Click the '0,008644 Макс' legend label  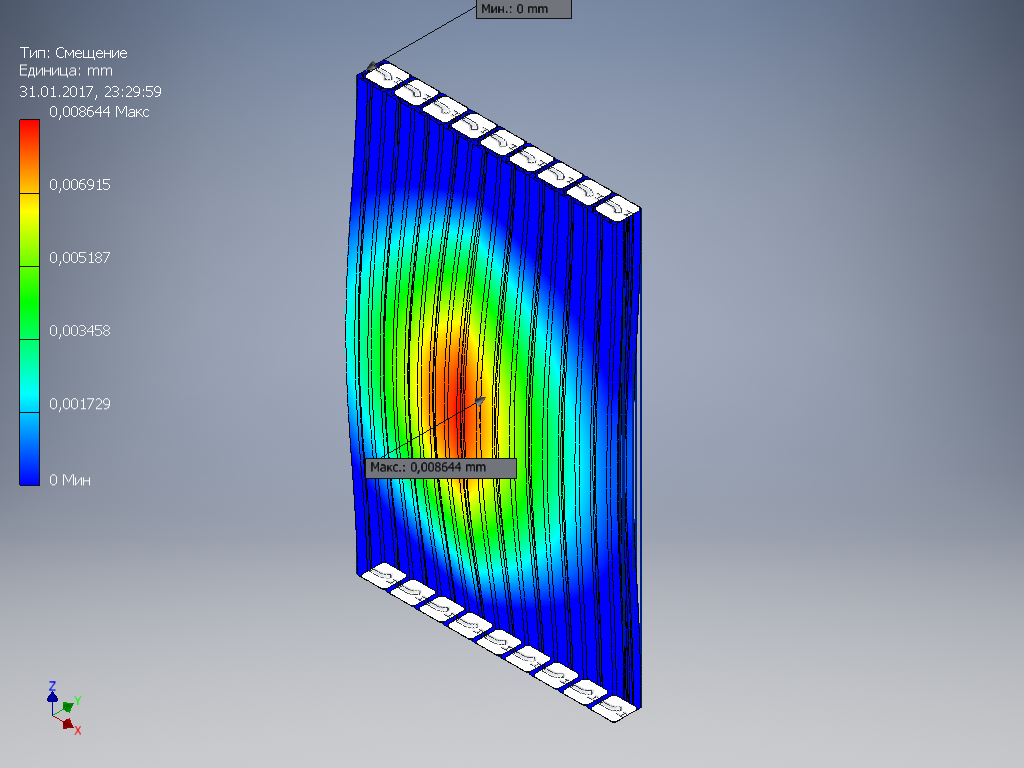99,112
